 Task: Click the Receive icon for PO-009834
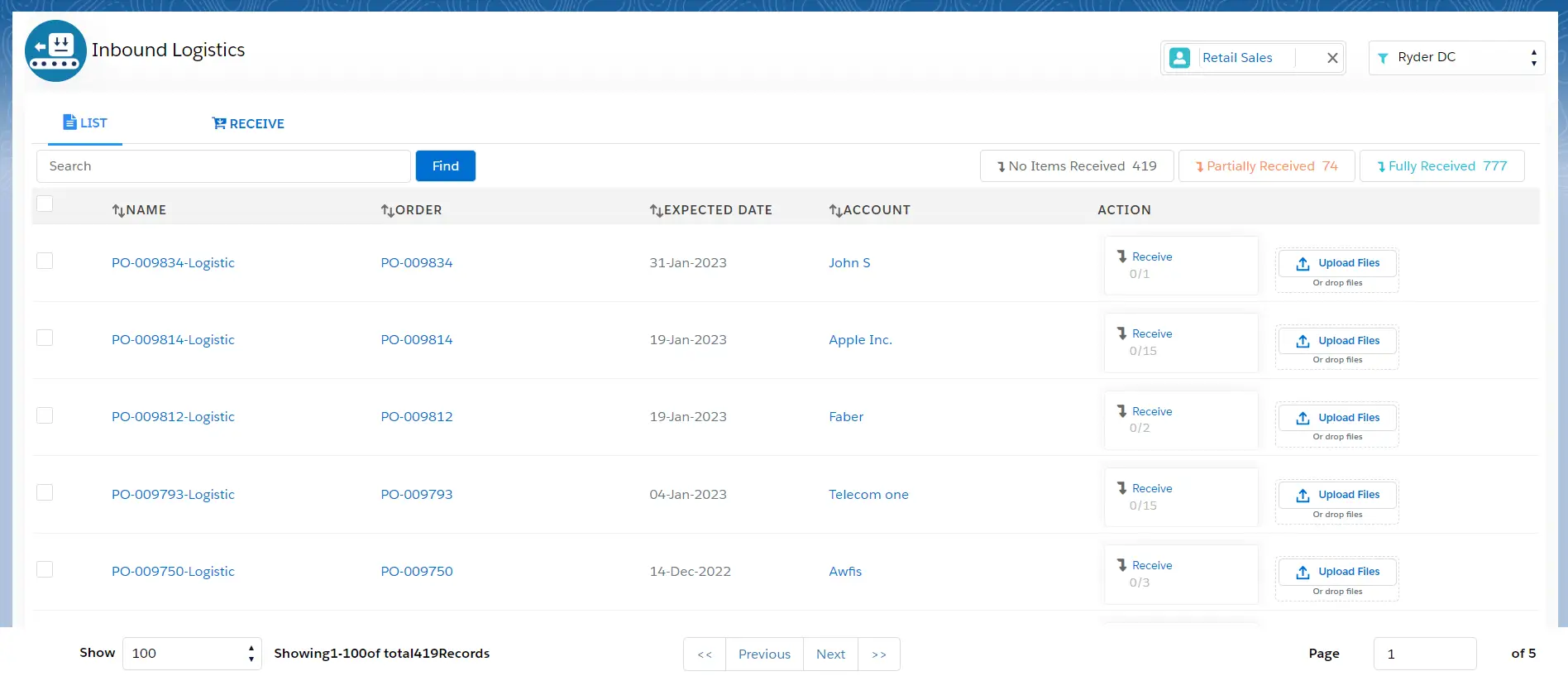tap(1122, 256)
